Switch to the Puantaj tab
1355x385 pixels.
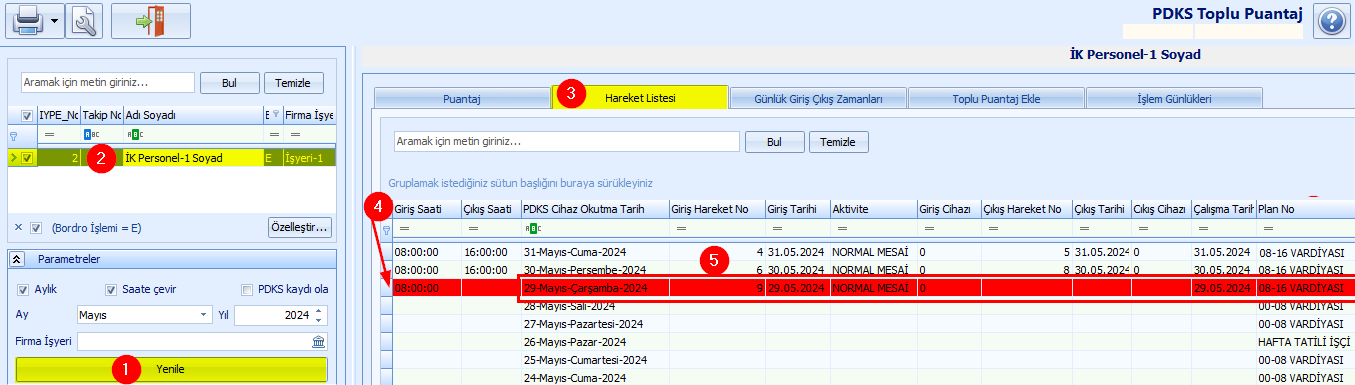[x=462, y=98]
